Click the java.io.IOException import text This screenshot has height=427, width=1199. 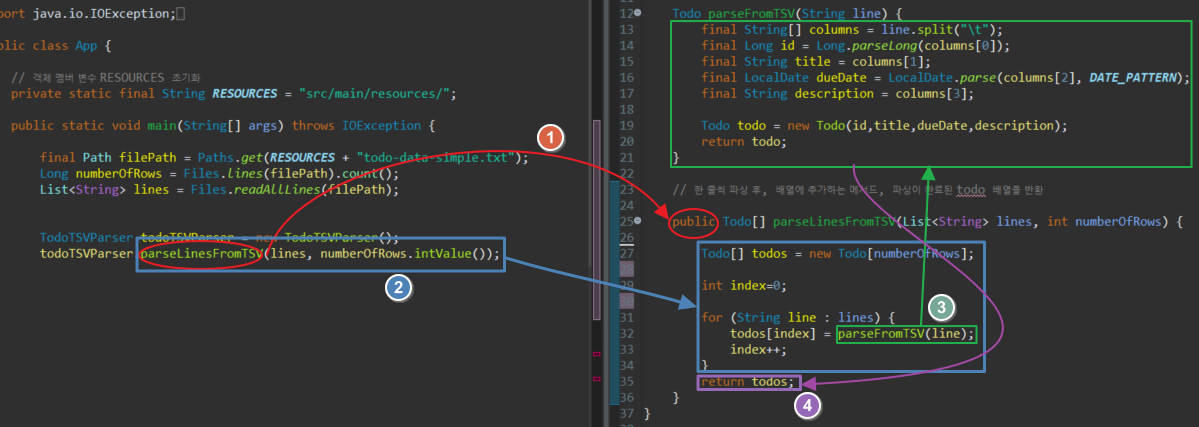[x=102, y=13]
